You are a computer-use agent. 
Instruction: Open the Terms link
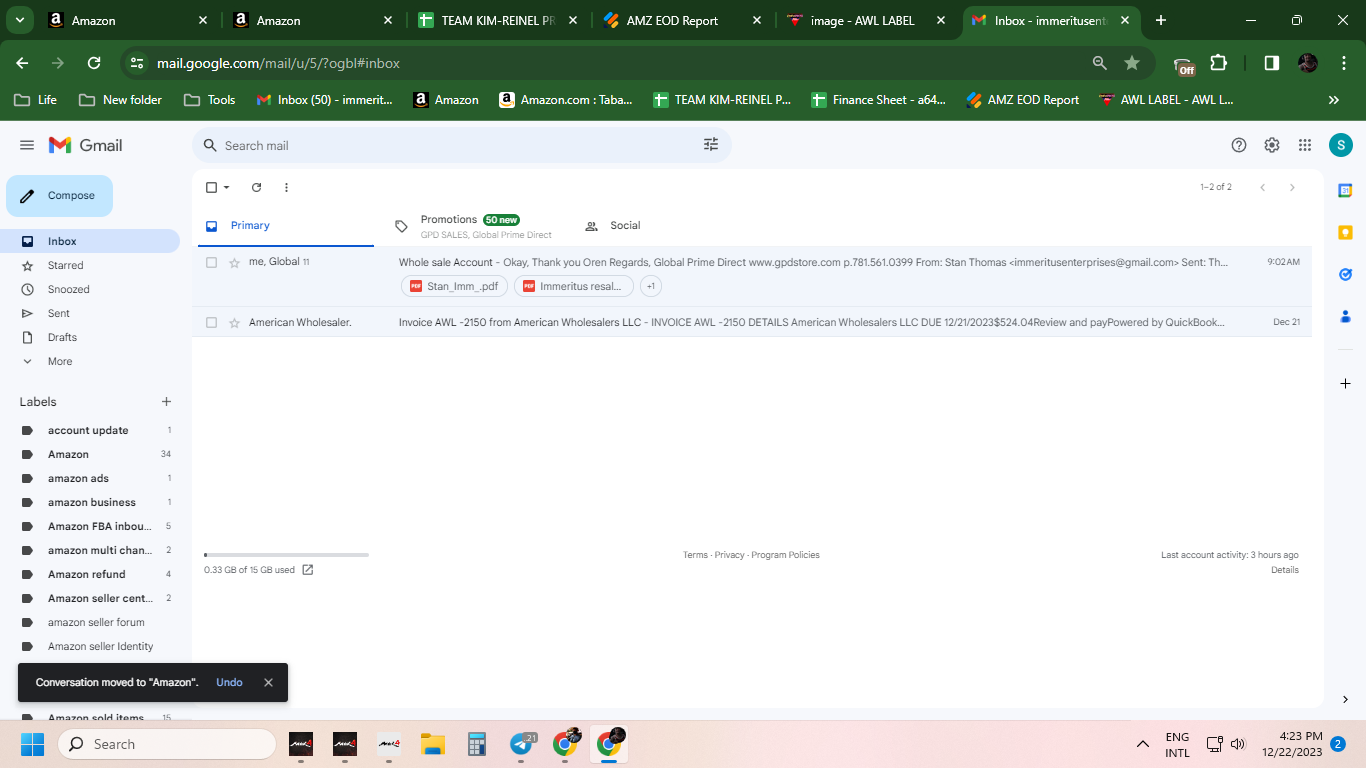(695, 555)
